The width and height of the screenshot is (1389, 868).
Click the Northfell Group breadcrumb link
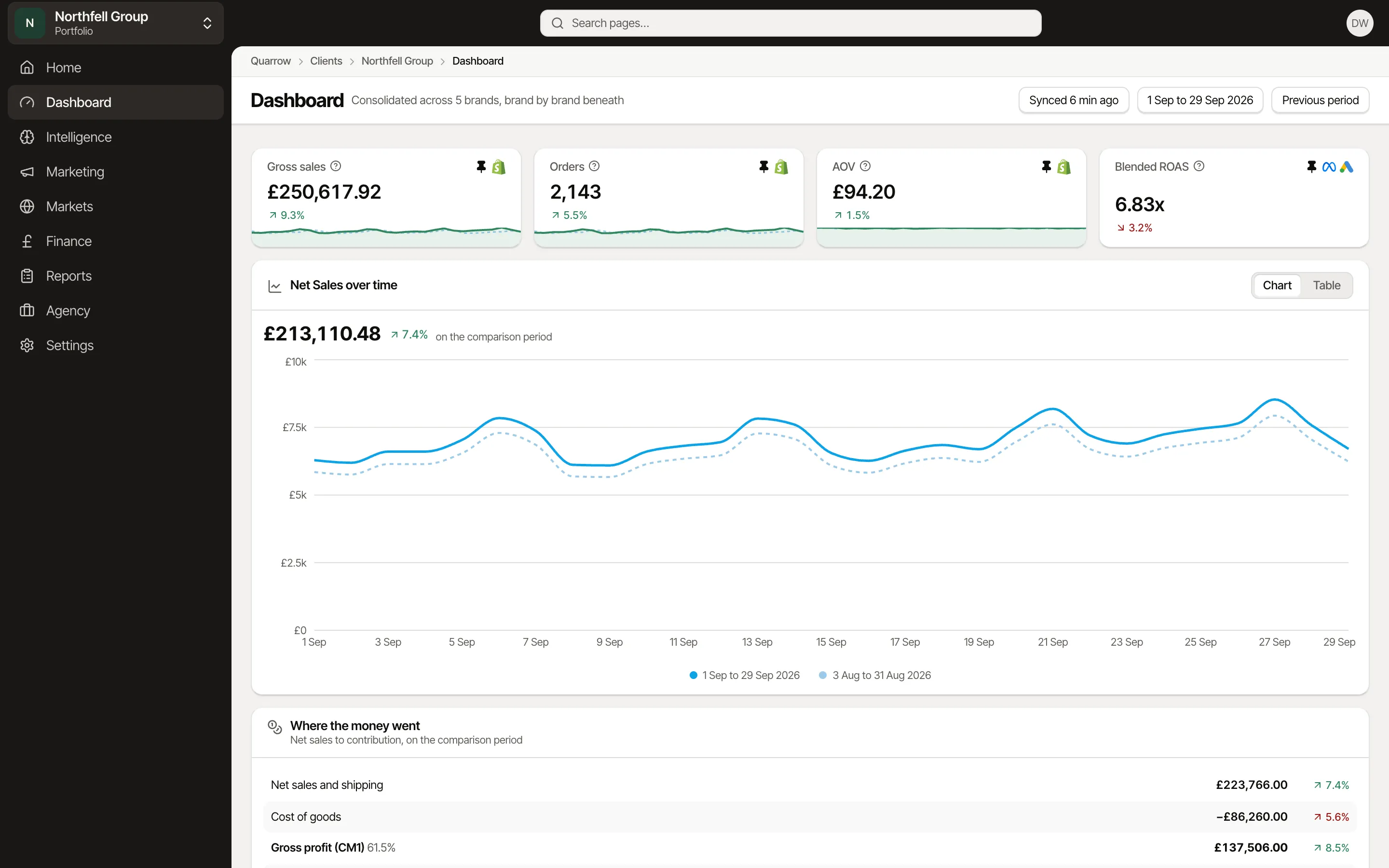coord(397,61)
